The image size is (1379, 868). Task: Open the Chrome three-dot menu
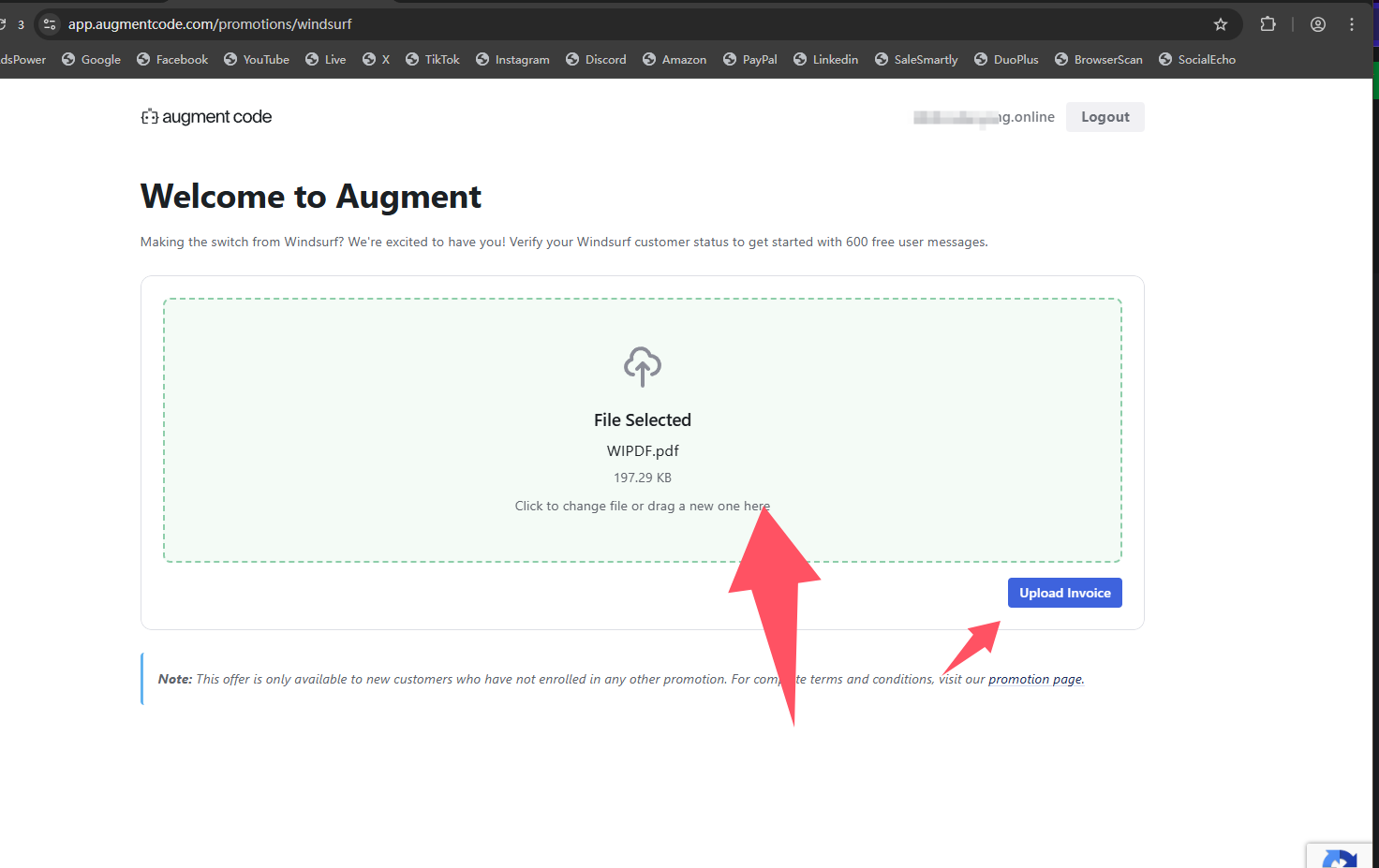click(x=1351, y=24)
